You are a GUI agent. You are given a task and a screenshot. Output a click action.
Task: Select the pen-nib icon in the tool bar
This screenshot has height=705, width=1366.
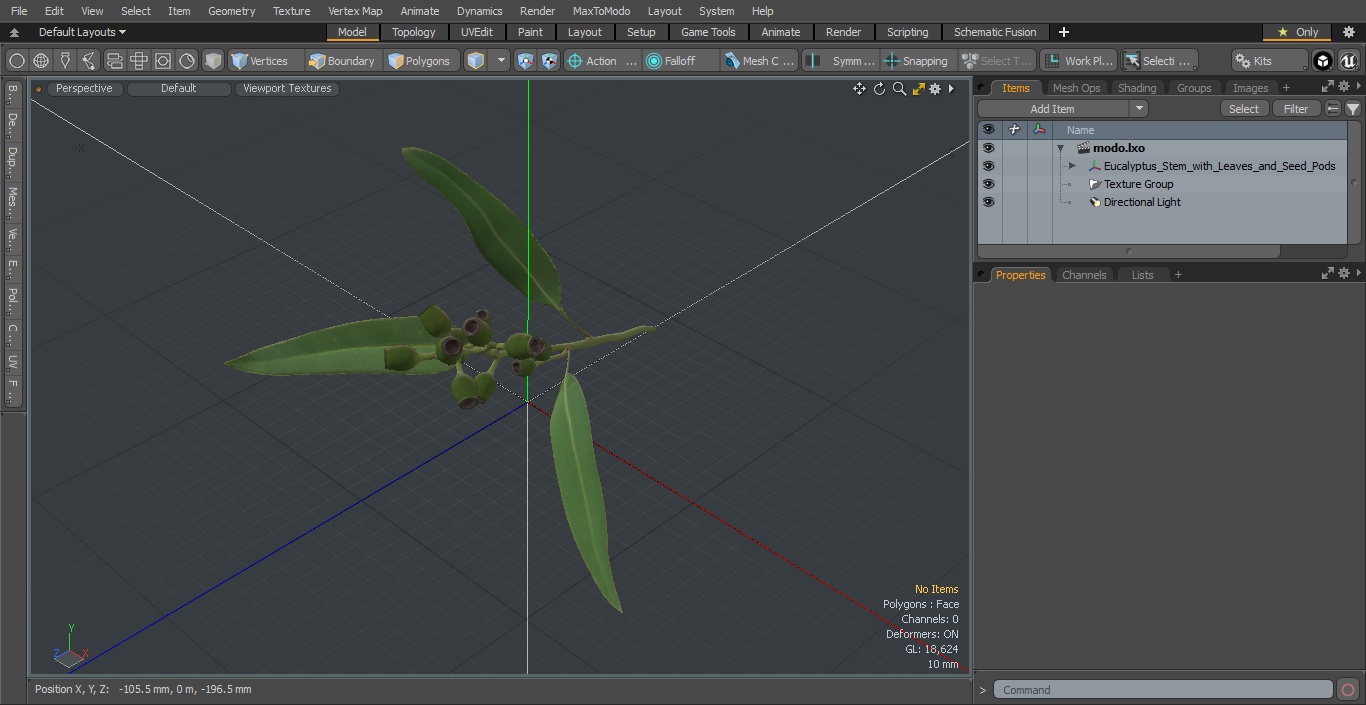(65, 61)
